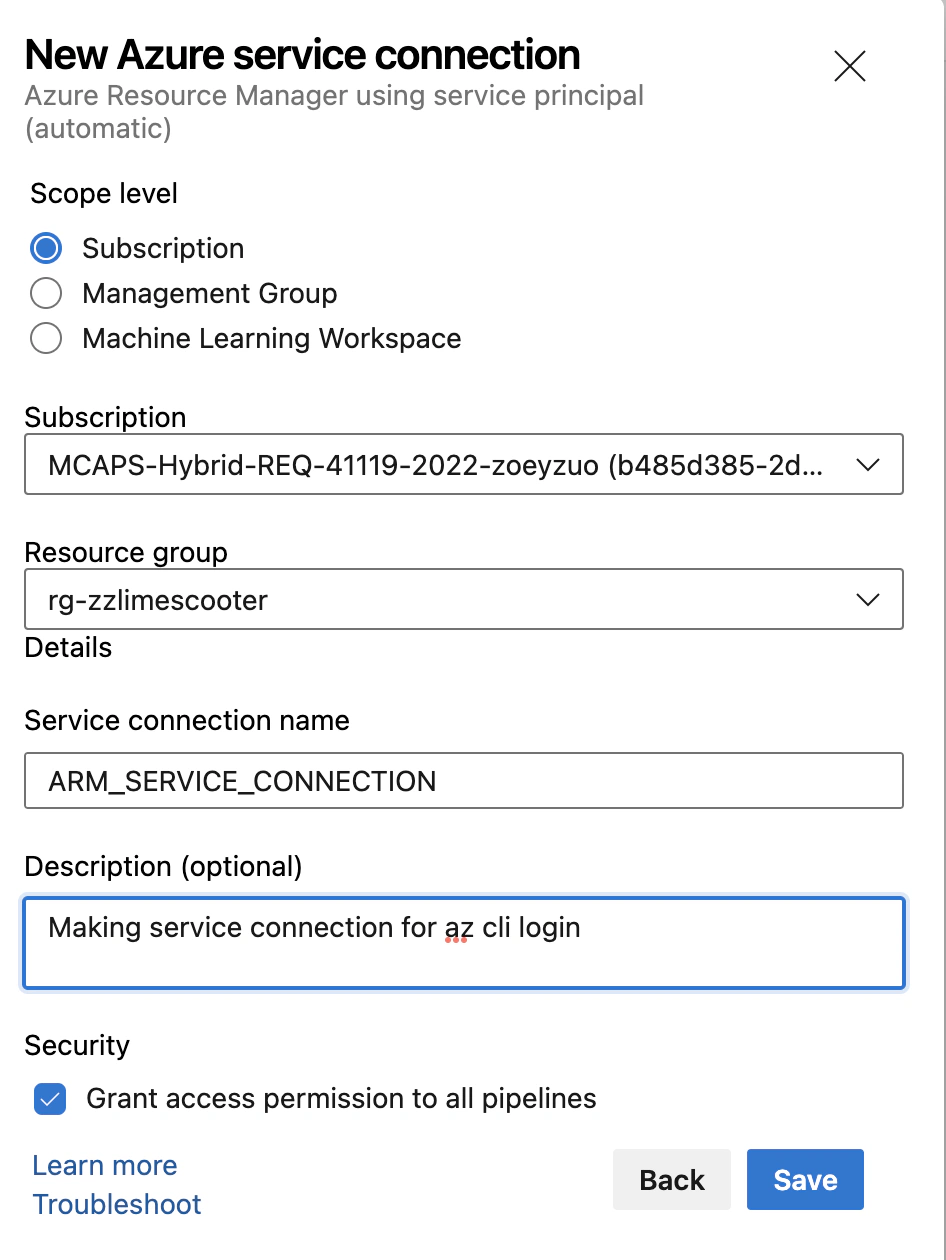Focus the Service connection name field
The width and height of the screenshot is (946, 1260).
(x=463, y=781)
